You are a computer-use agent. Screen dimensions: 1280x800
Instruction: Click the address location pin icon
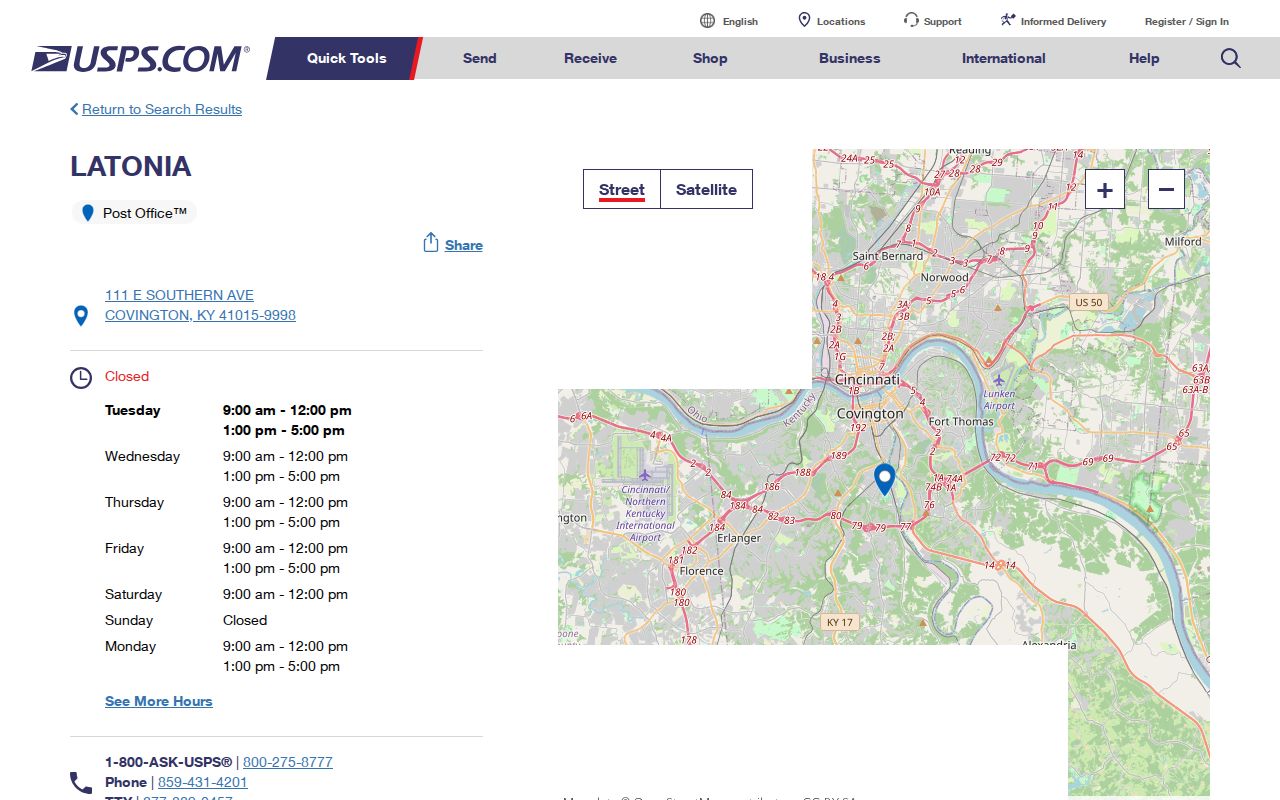[x=81, y=316]
